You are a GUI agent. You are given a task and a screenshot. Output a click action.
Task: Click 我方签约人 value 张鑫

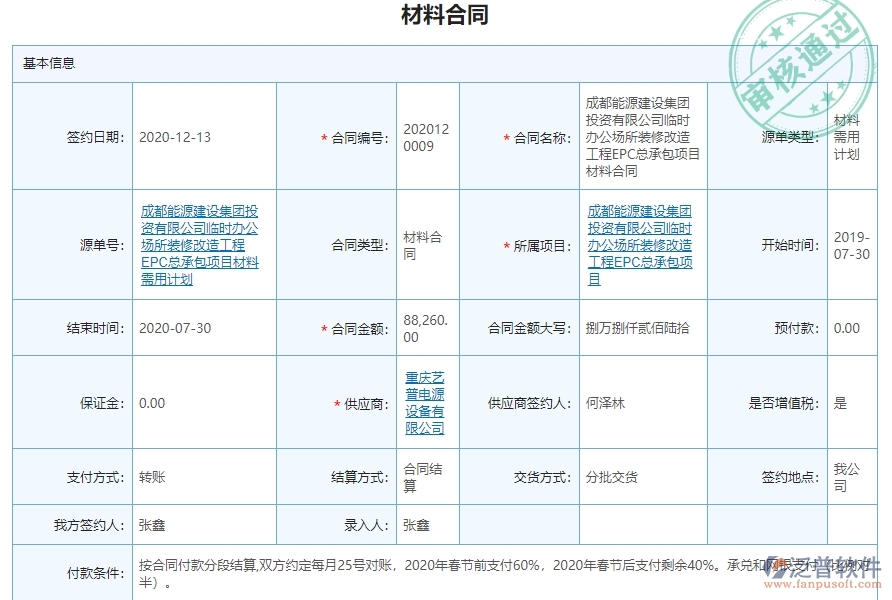(151, 523)
